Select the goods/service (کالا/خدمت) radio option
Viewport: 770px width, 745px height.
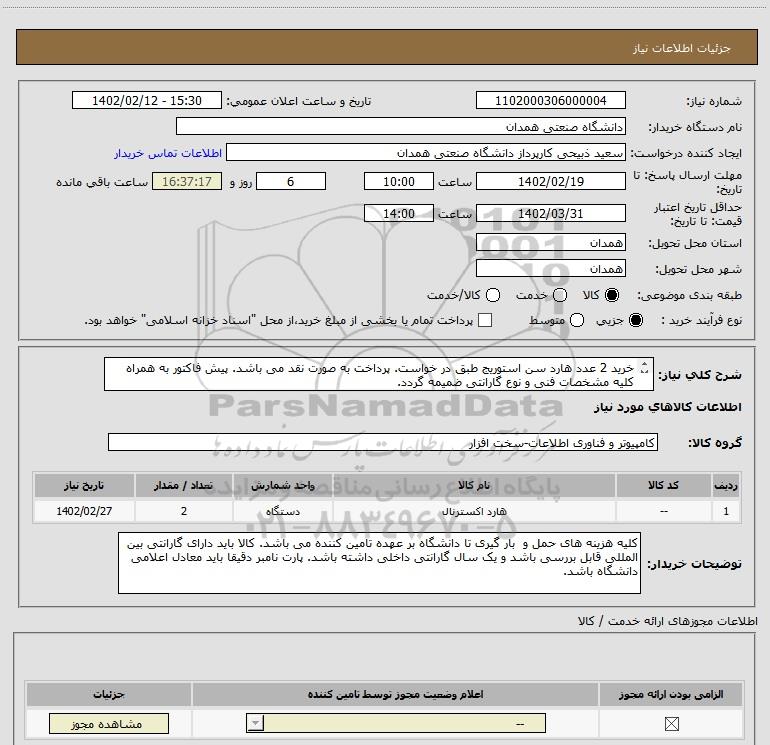coord(493,295)
